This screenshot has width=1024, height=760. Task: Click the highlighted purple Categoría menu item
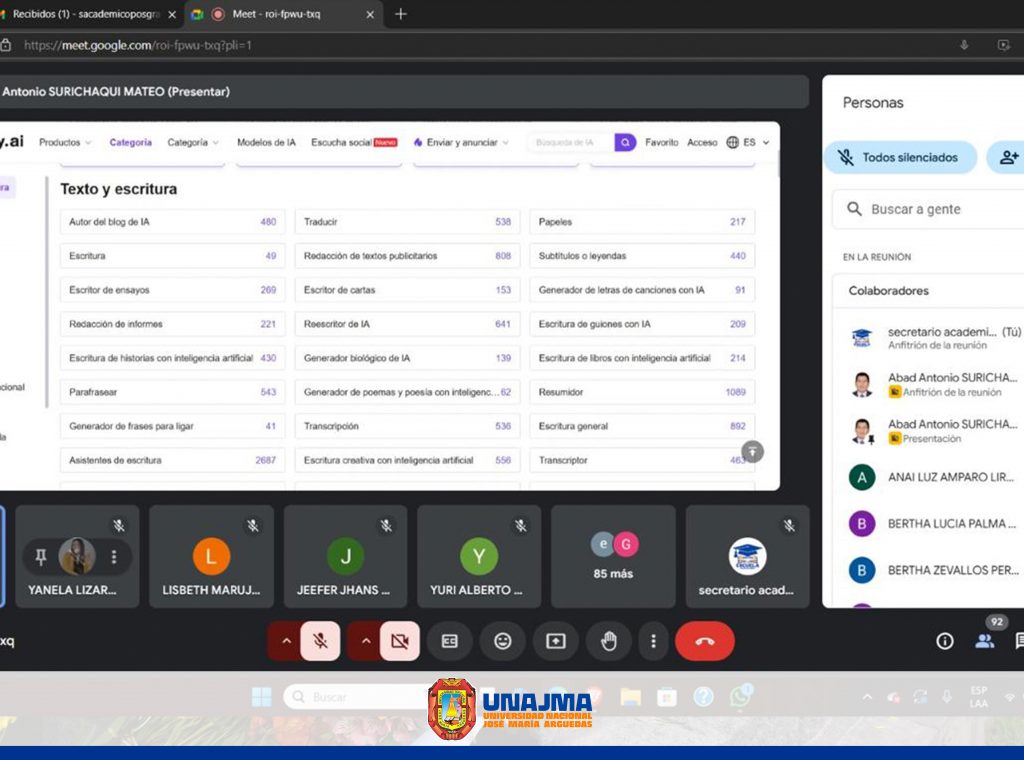(x=130, y=142)
